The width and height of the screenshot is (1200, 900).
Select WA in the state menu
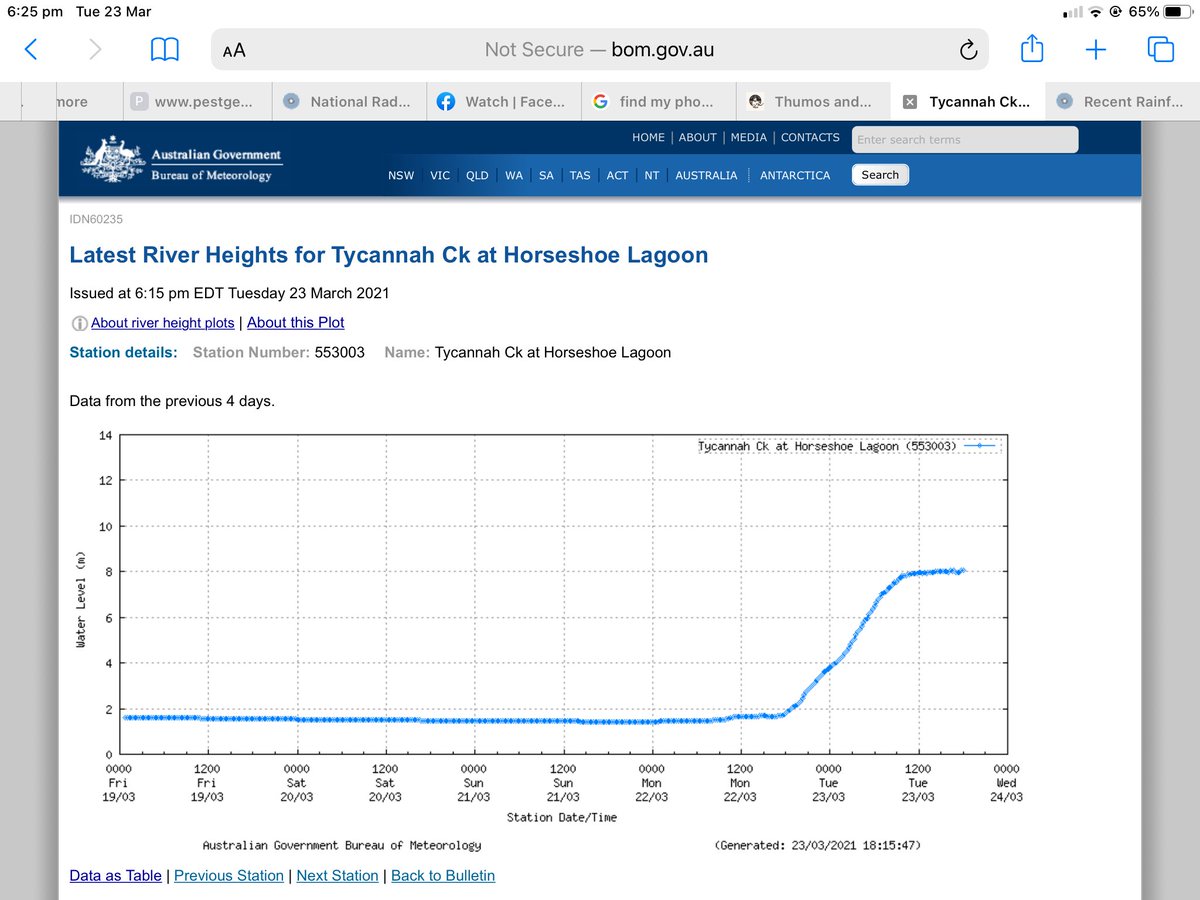click(514, 175)
